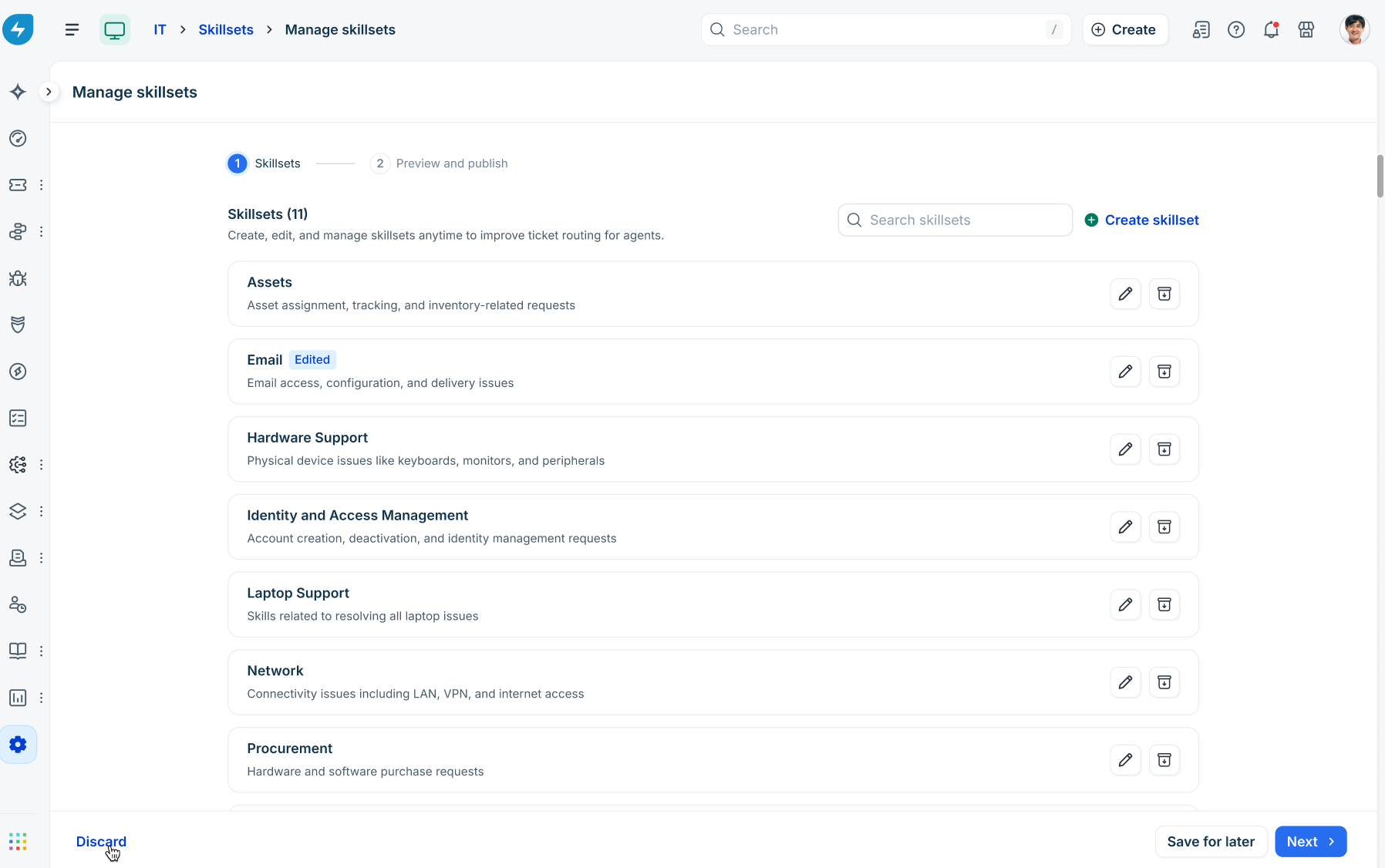Open the Tickets icon in sidebar
The width and height of the screenshot is (1385, 868).
coord(18,185)
